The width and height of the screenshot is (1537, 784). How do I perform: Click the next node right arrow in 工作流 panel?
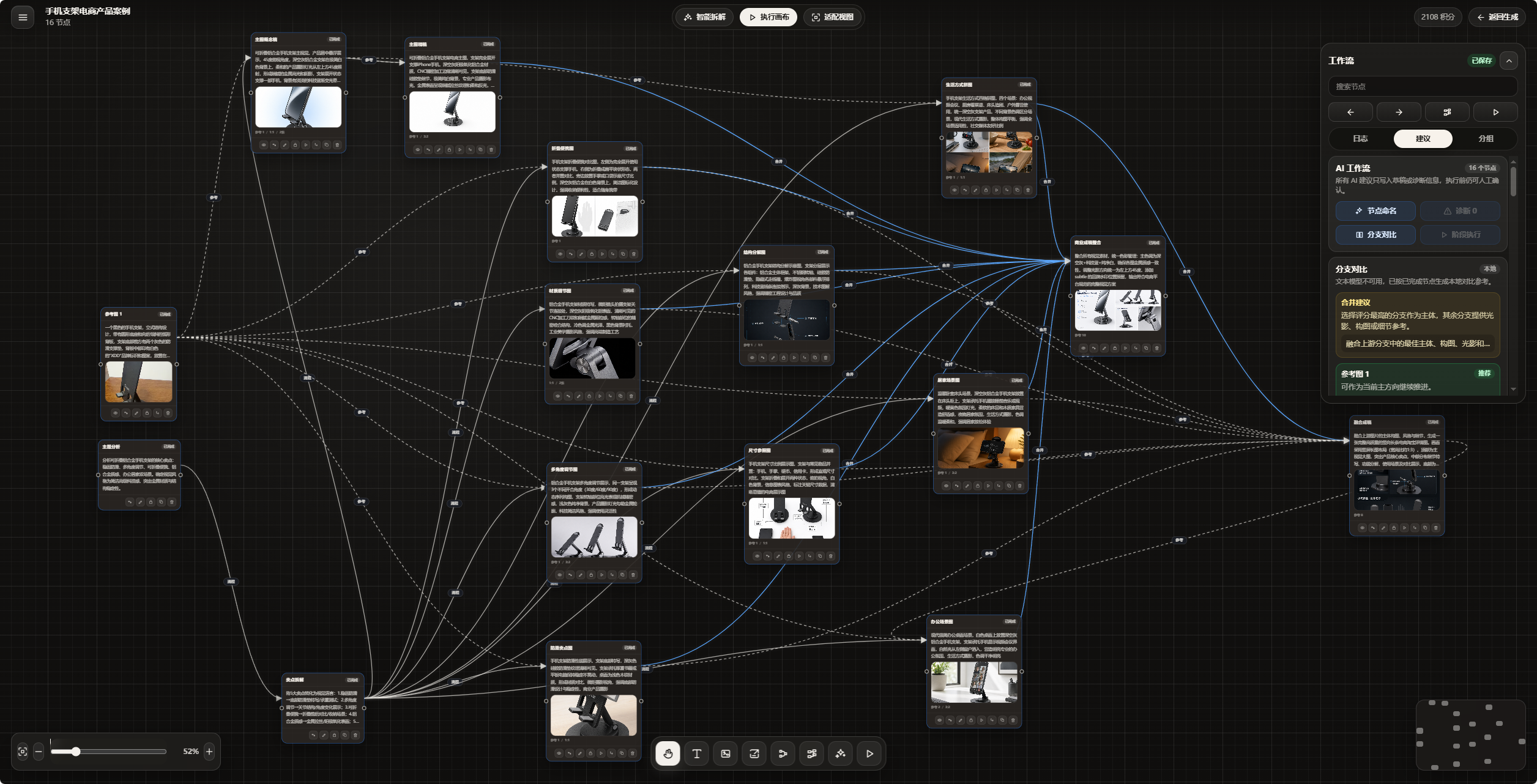[x=1399, y=113]
